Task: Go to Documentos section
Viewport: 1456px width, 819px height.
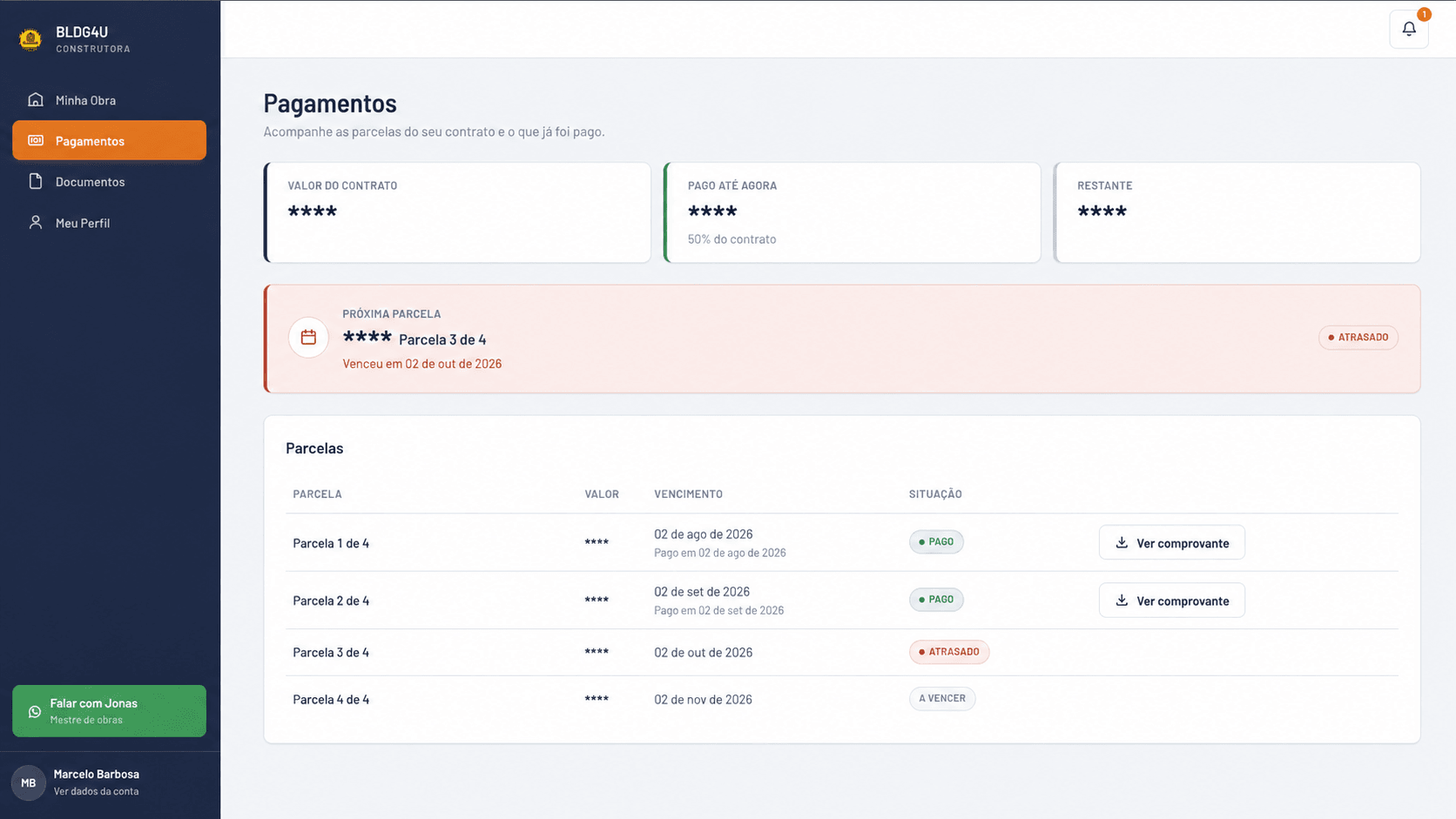Action: pyautogui.click(x=109, y=181)
